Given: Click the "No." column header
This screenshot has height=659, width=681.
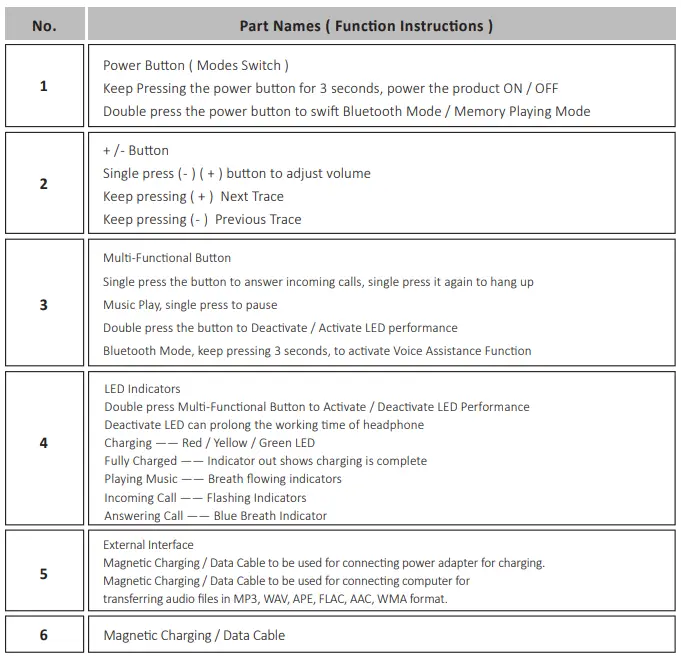Looking at the screenshot, I should pos(44,26).
